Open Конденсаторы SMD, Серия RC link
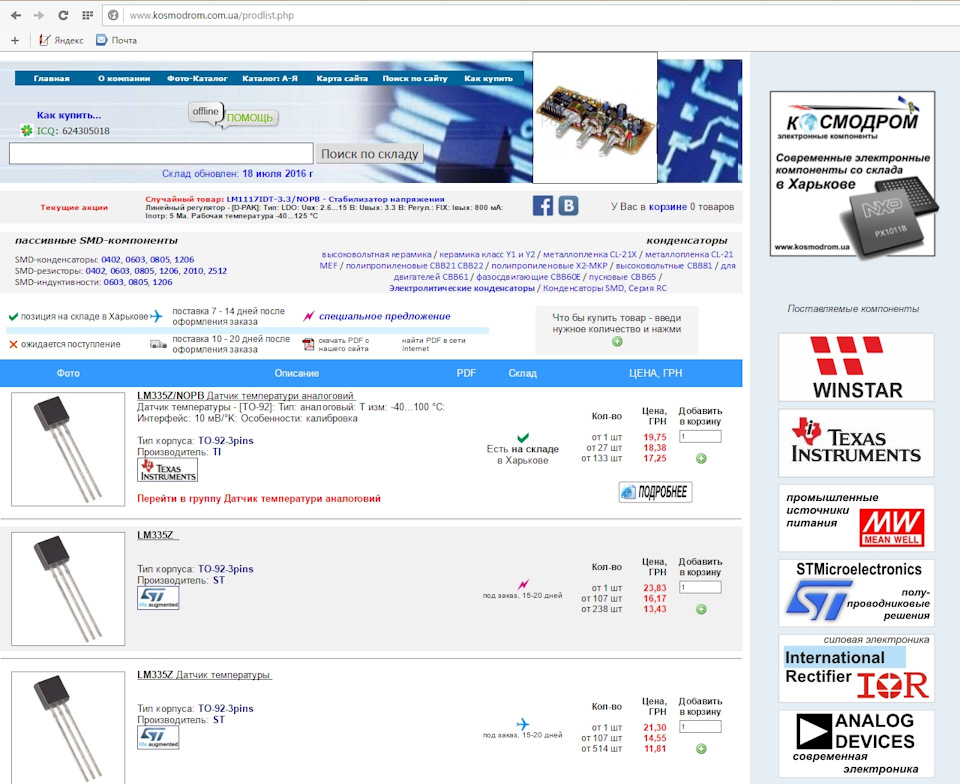The height and width of the screenshot is (784, 960). pos(605,288)
